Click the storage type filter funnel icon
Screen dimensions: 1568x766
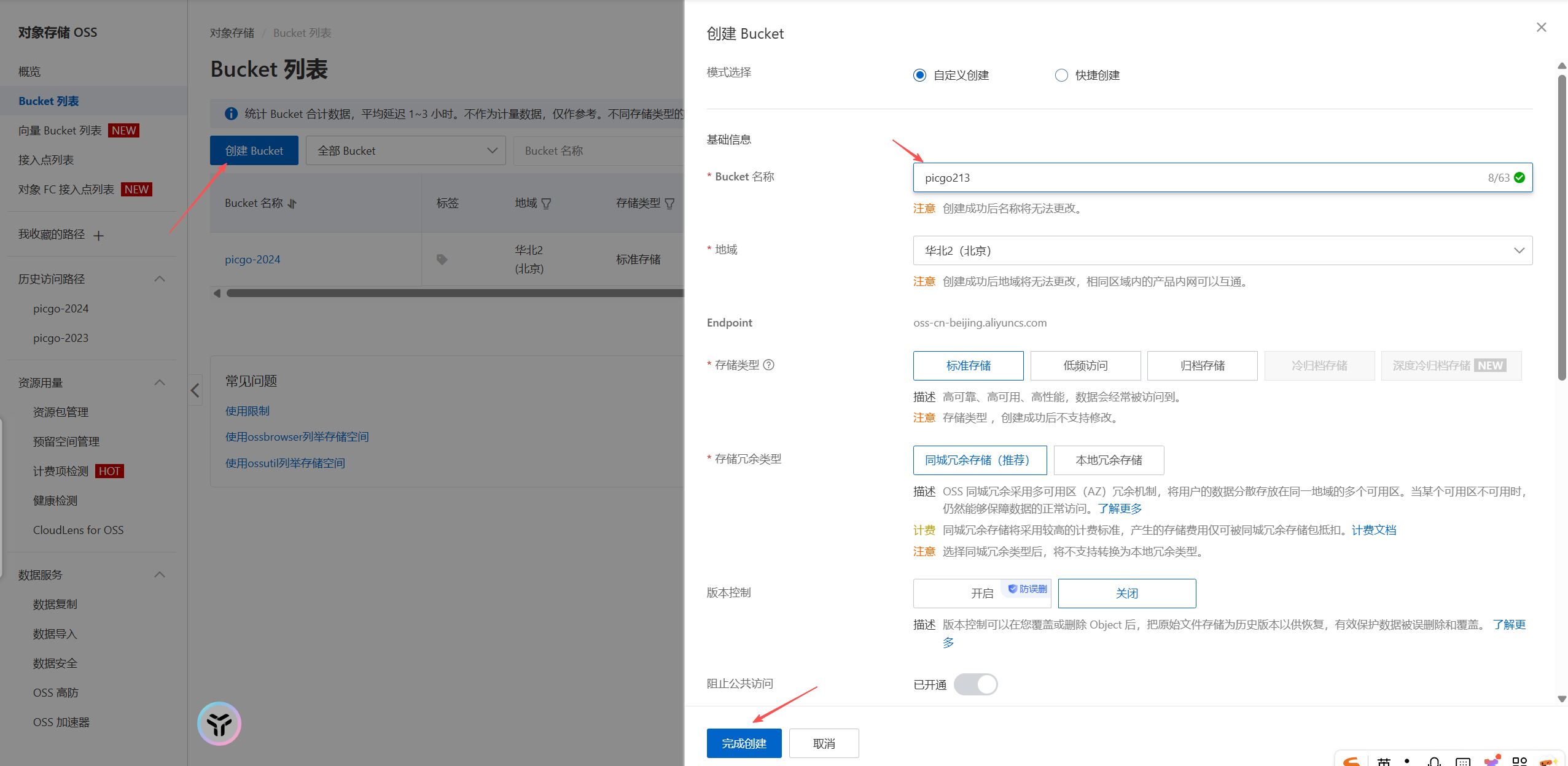[669, 203]
